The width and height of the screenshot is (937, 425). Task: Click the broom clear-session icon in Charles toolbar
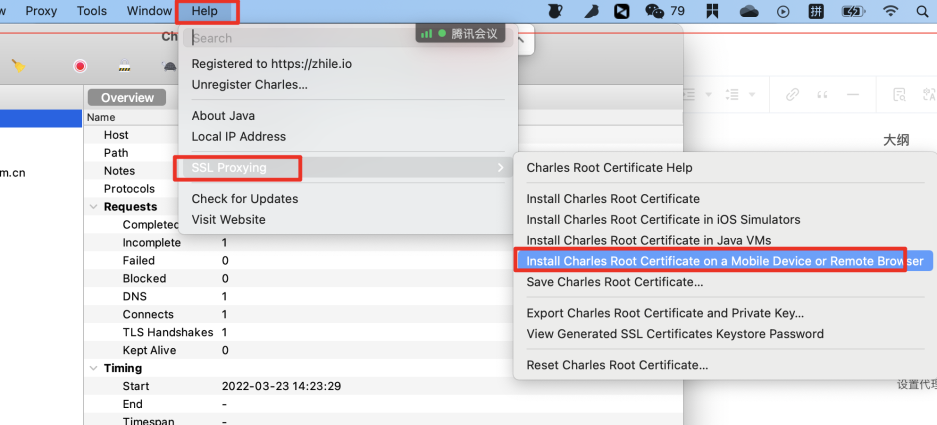19,66
